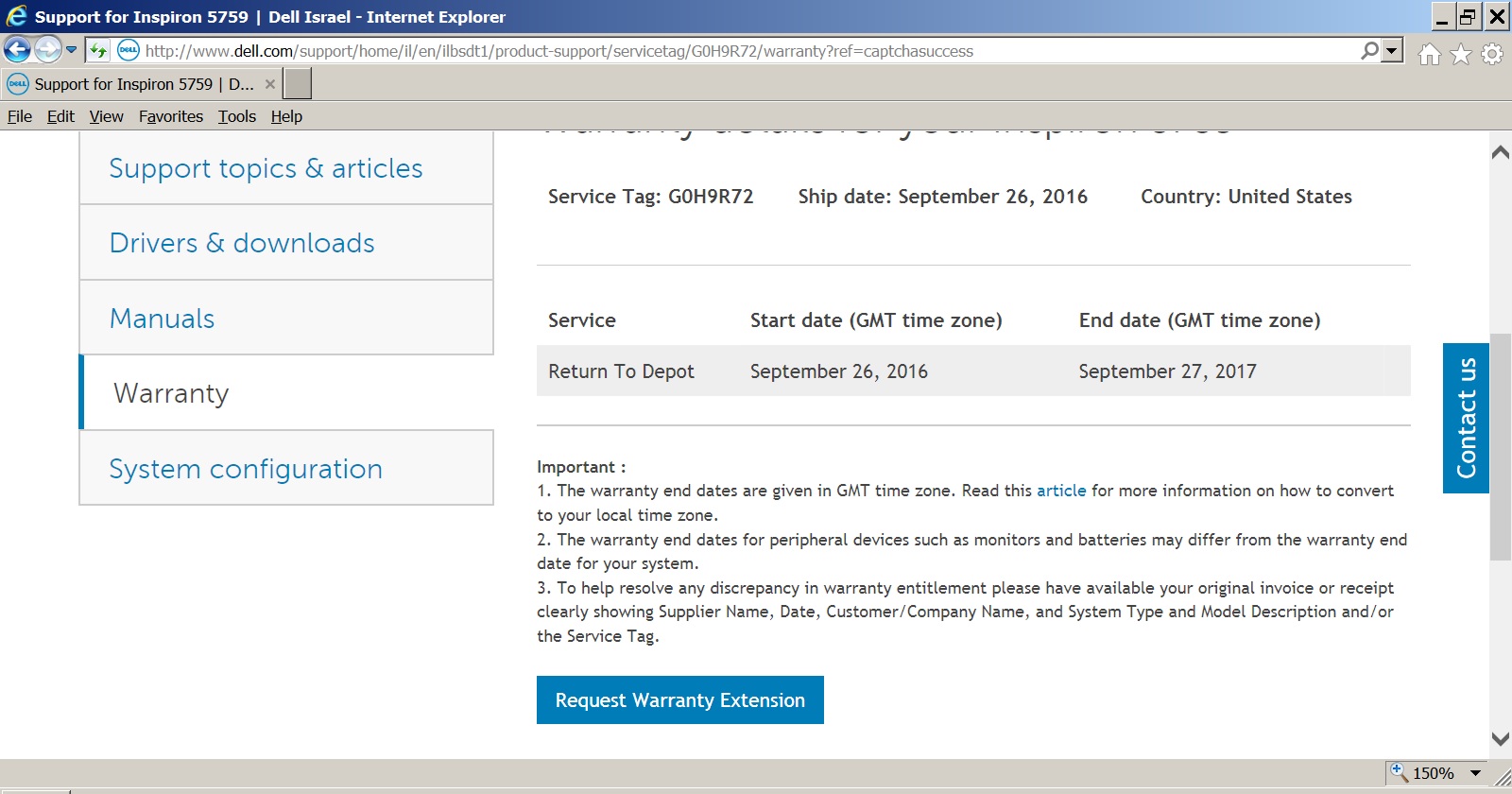This screenshot has height=794, width=1512.
Task: Click the 'article' hyperlink in note 1
Action: (x=1061, y=491)
